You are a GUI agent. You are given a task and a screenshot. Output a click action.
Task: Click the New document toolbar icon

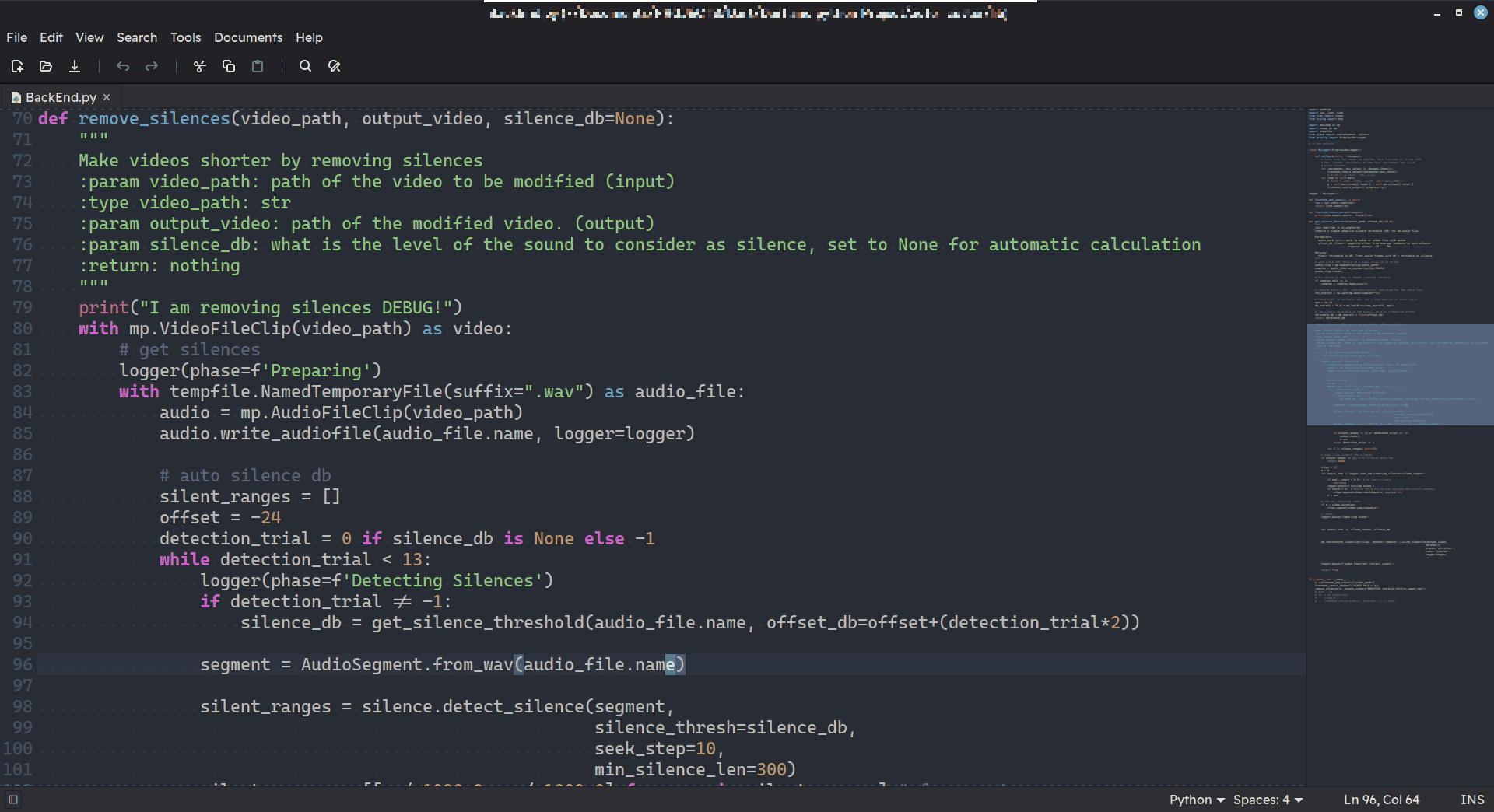coord(17,66)
